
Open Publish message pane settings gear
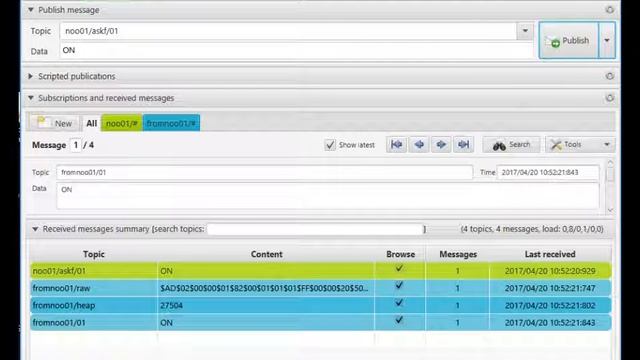point(610,10)
